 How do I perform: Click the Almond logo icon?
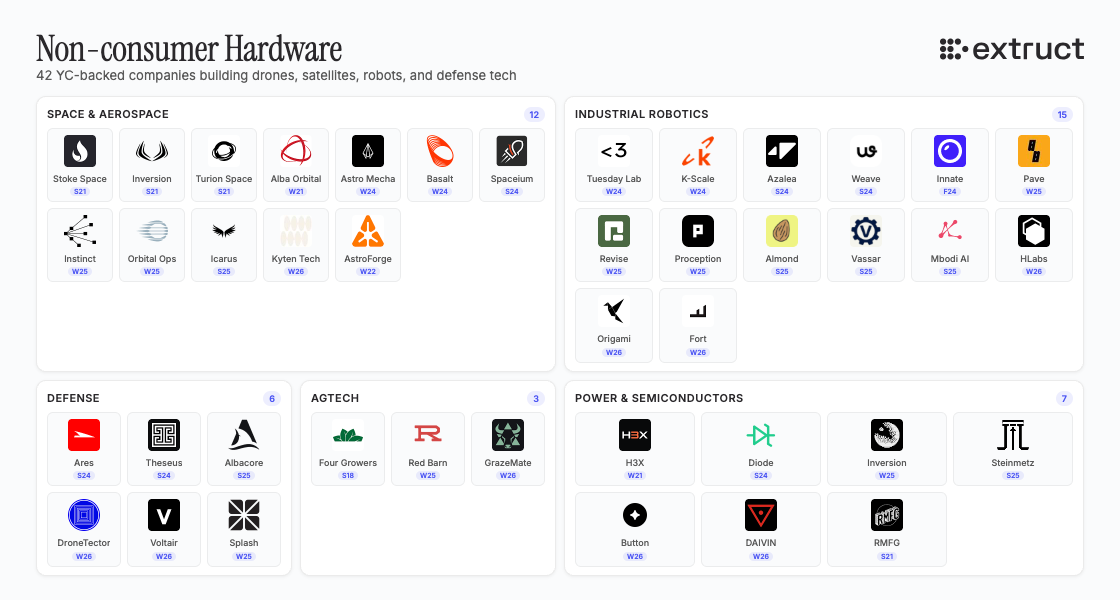coord(782,231)
